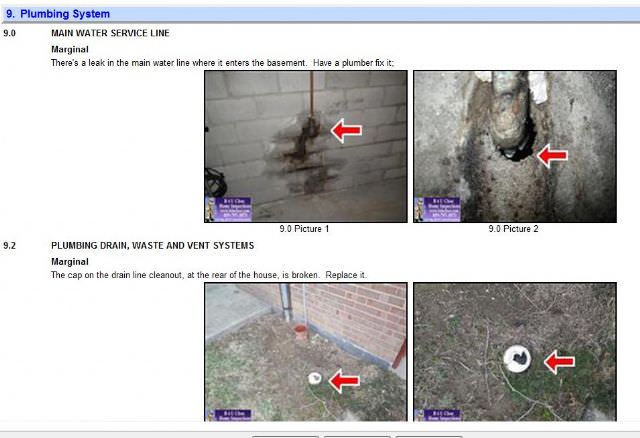
Task: Click the red arrow in 9.0 Picture 1
Action: (x=345, y=130)
